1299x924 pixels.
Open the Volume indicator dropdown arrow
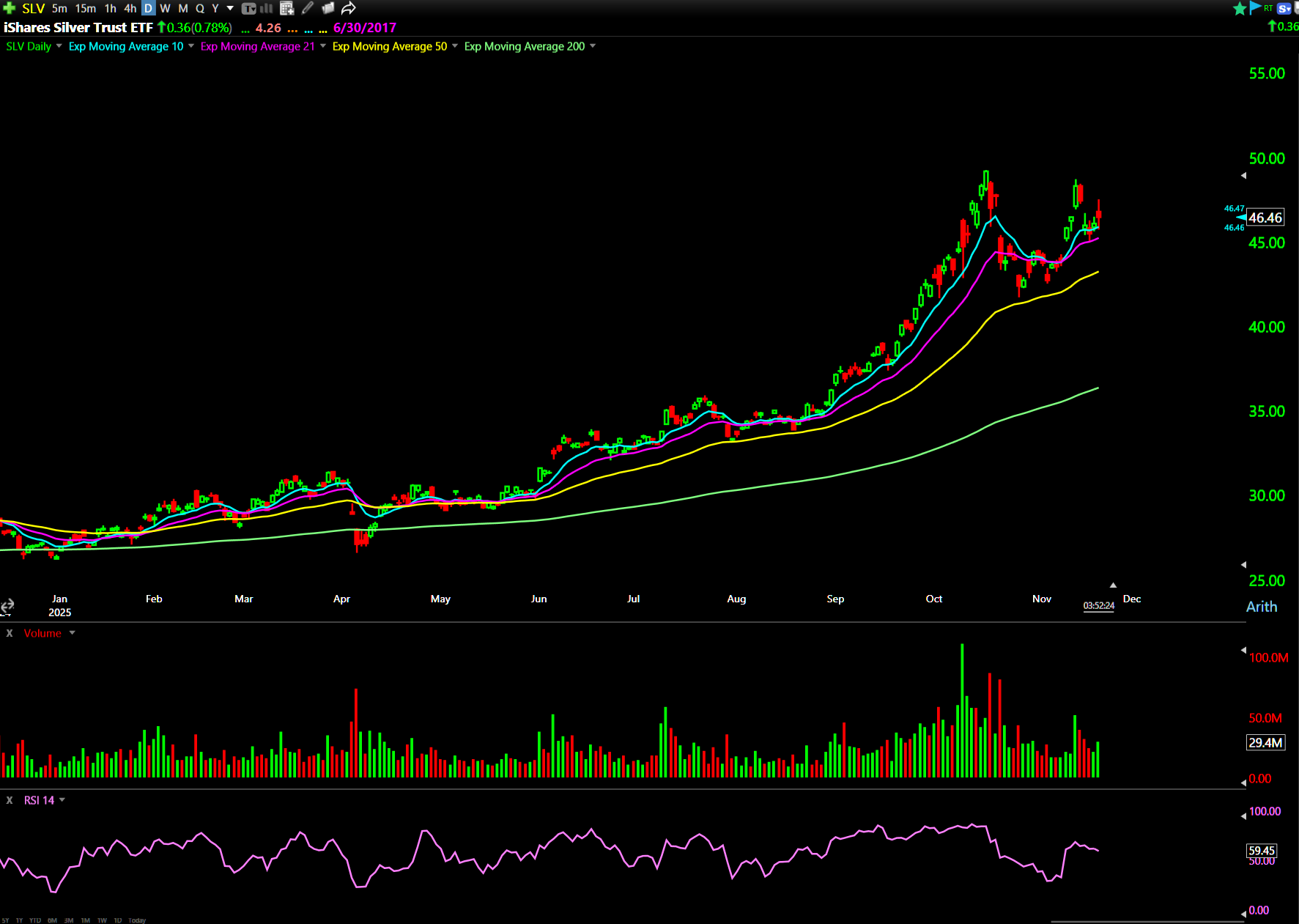pos(72,633)
